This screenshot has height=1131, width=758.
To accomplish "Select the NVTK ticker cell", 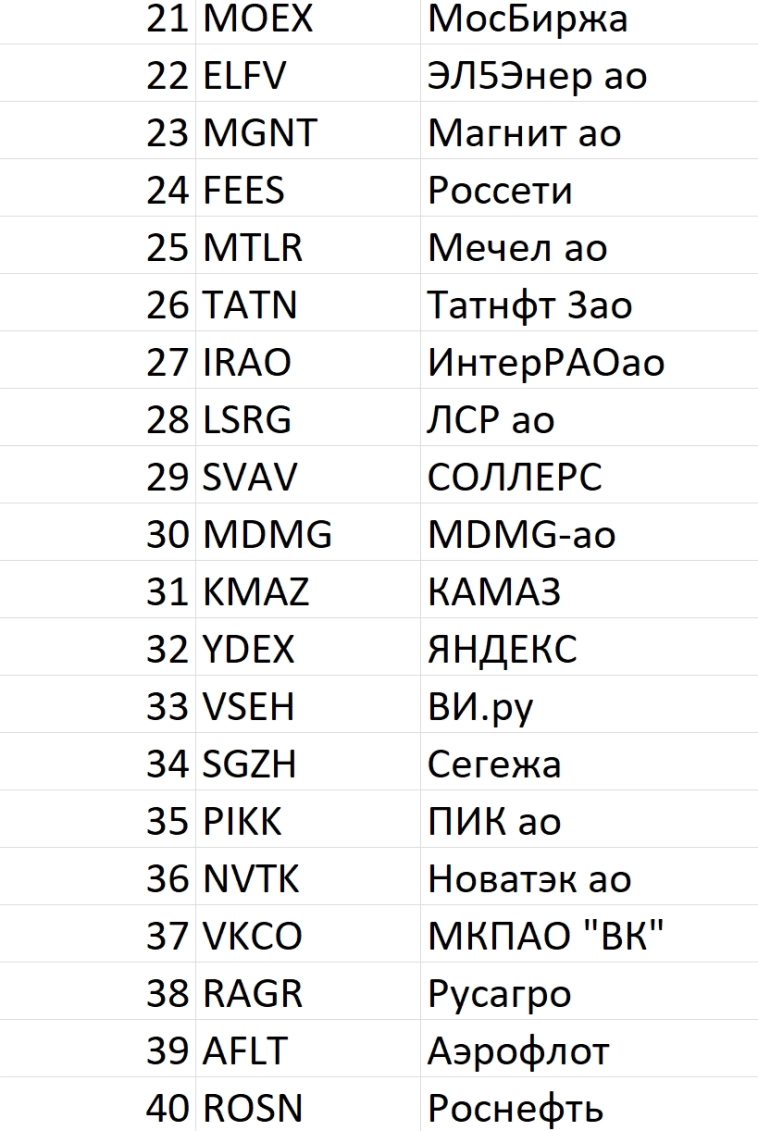I will [251, 880].
